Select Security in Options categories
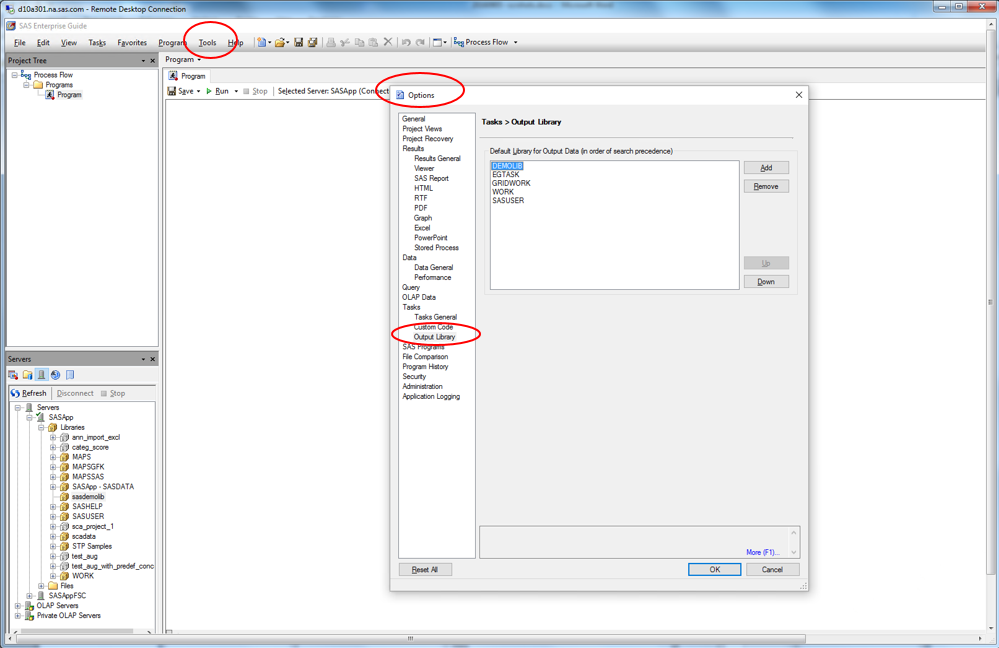The image size is (999, 648). pyautogui.click(x=414, y=377)
